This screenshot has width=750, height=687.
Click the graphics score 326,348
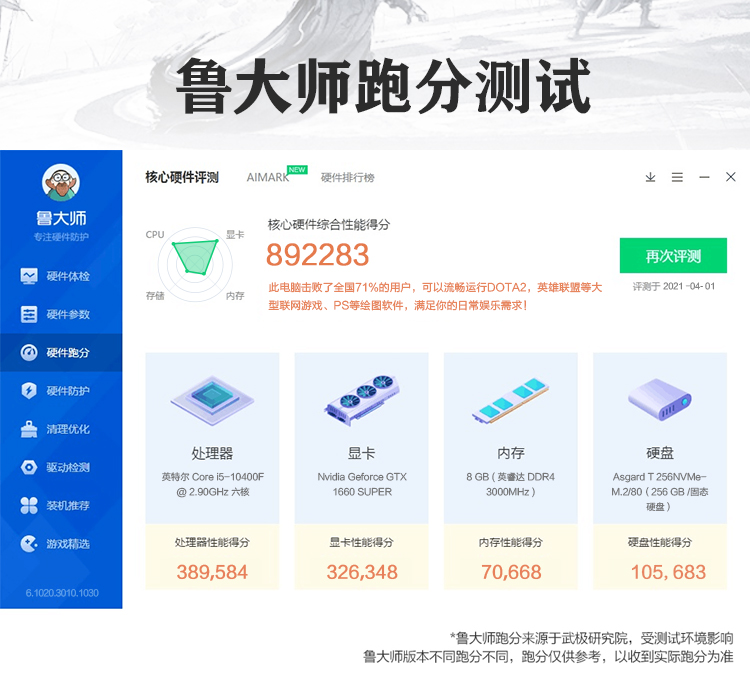tap(362, 572)
